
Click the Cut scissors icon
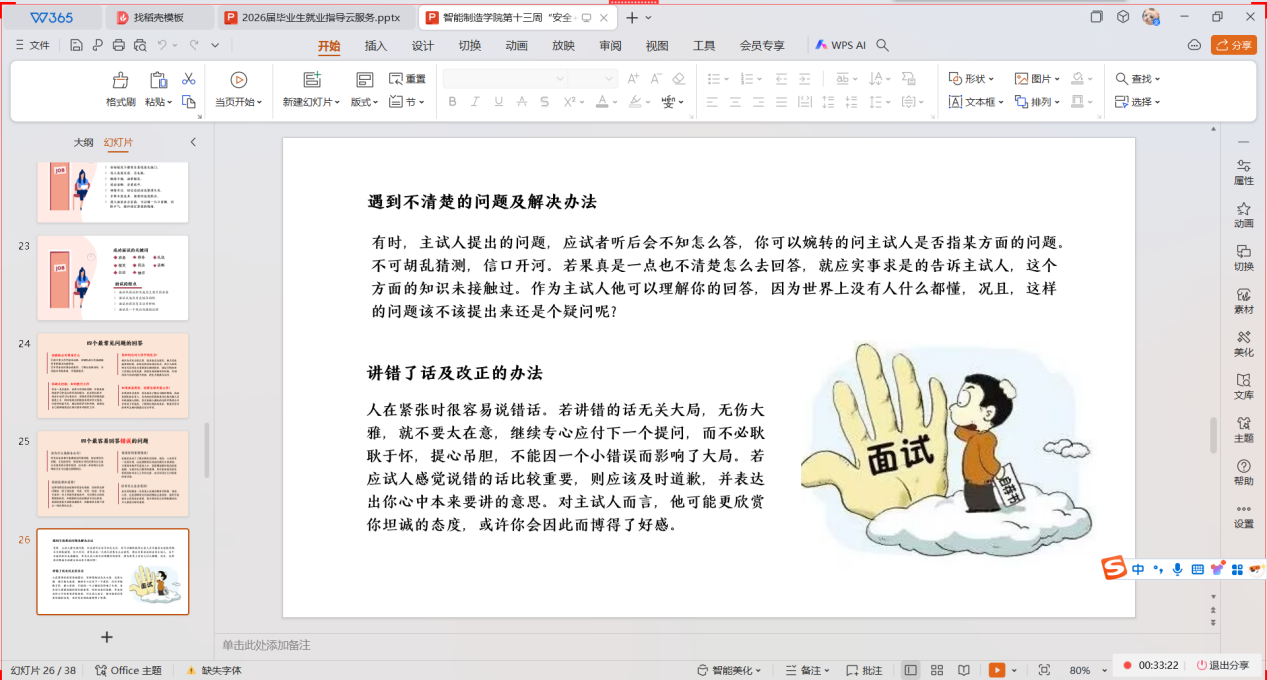point(188,79)
